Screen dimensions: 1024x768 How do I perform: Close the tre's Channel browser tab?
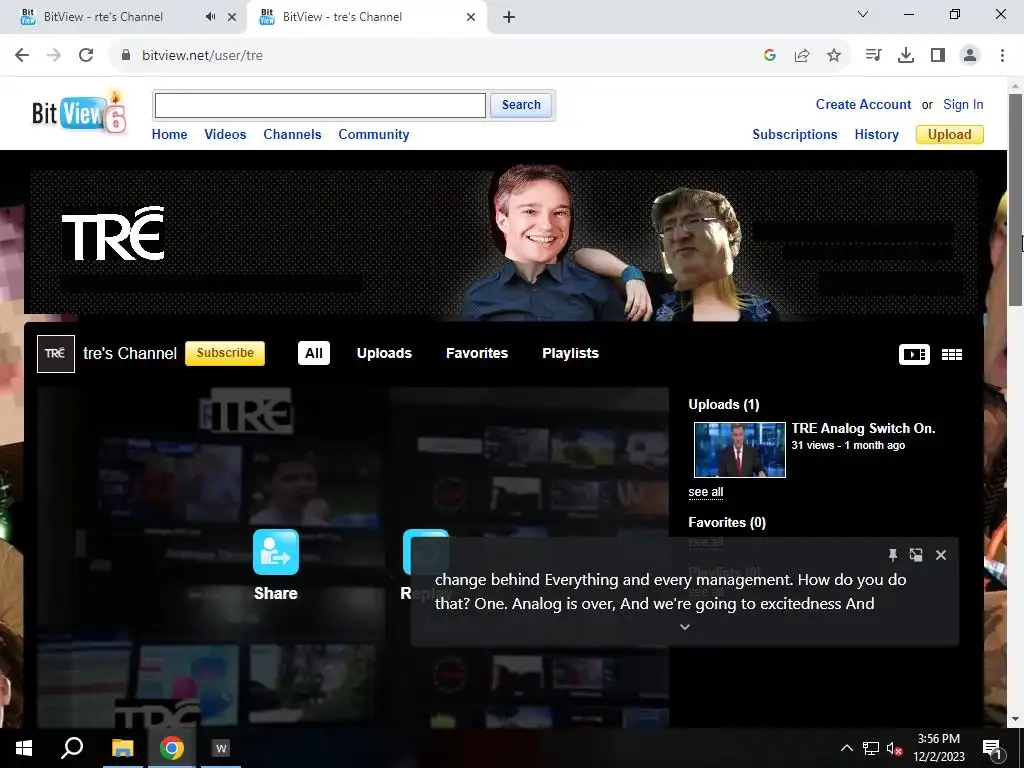tap(471, 17)
